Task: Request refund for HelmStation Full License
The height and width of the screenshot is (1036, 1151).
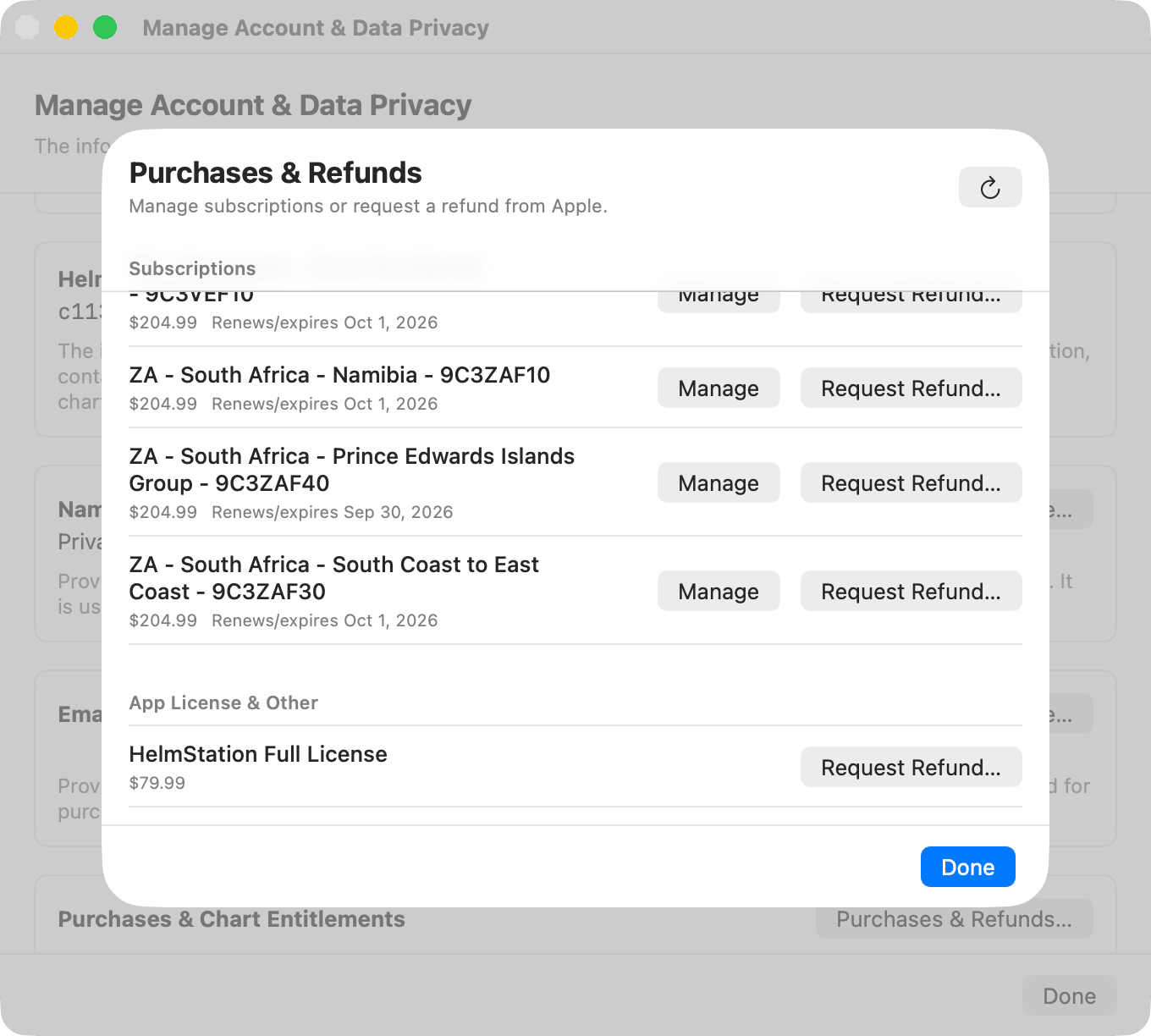Action: (x=911, y=768)
